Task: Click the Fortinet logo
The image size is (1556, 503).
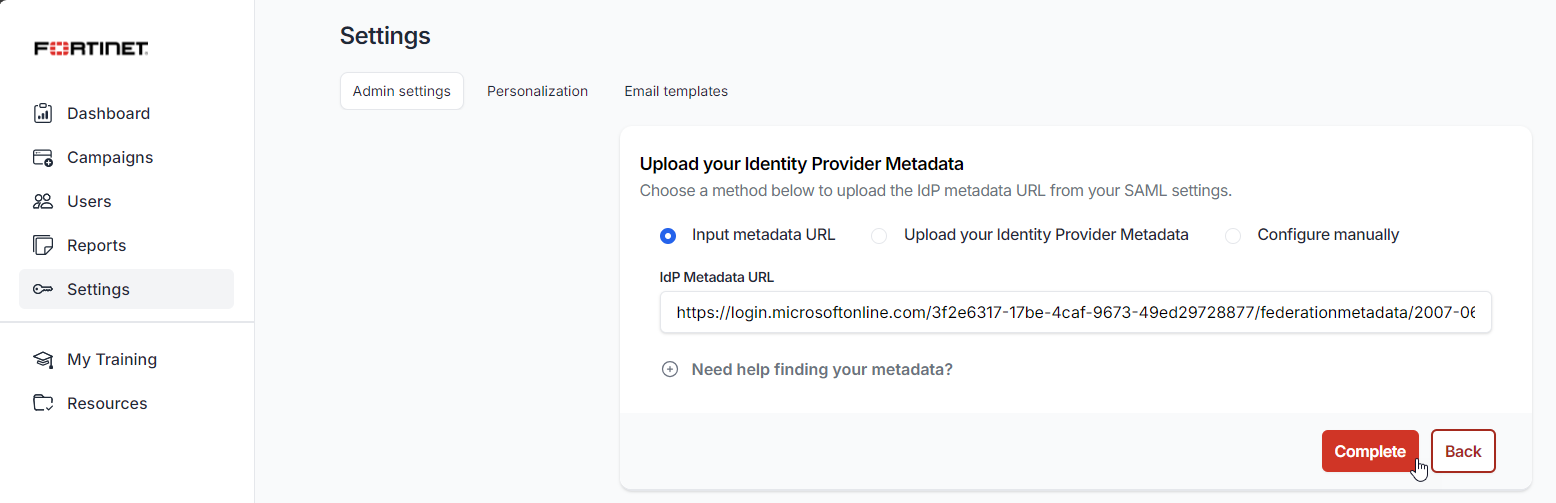Action: click(x=91, y=48)
